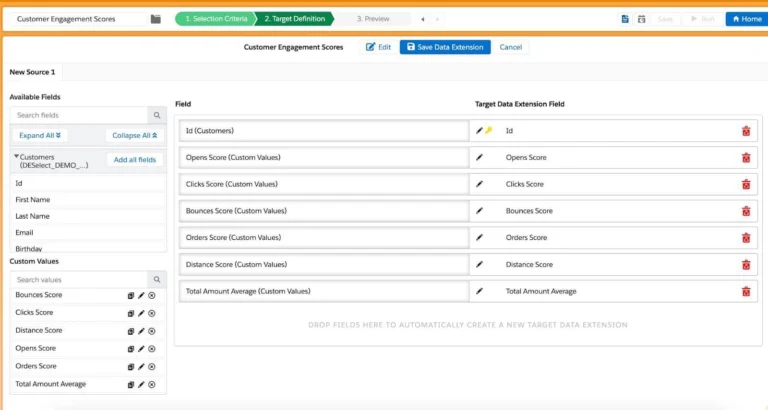
Task: Click the search icon for Available Fields
Action: 156,116
